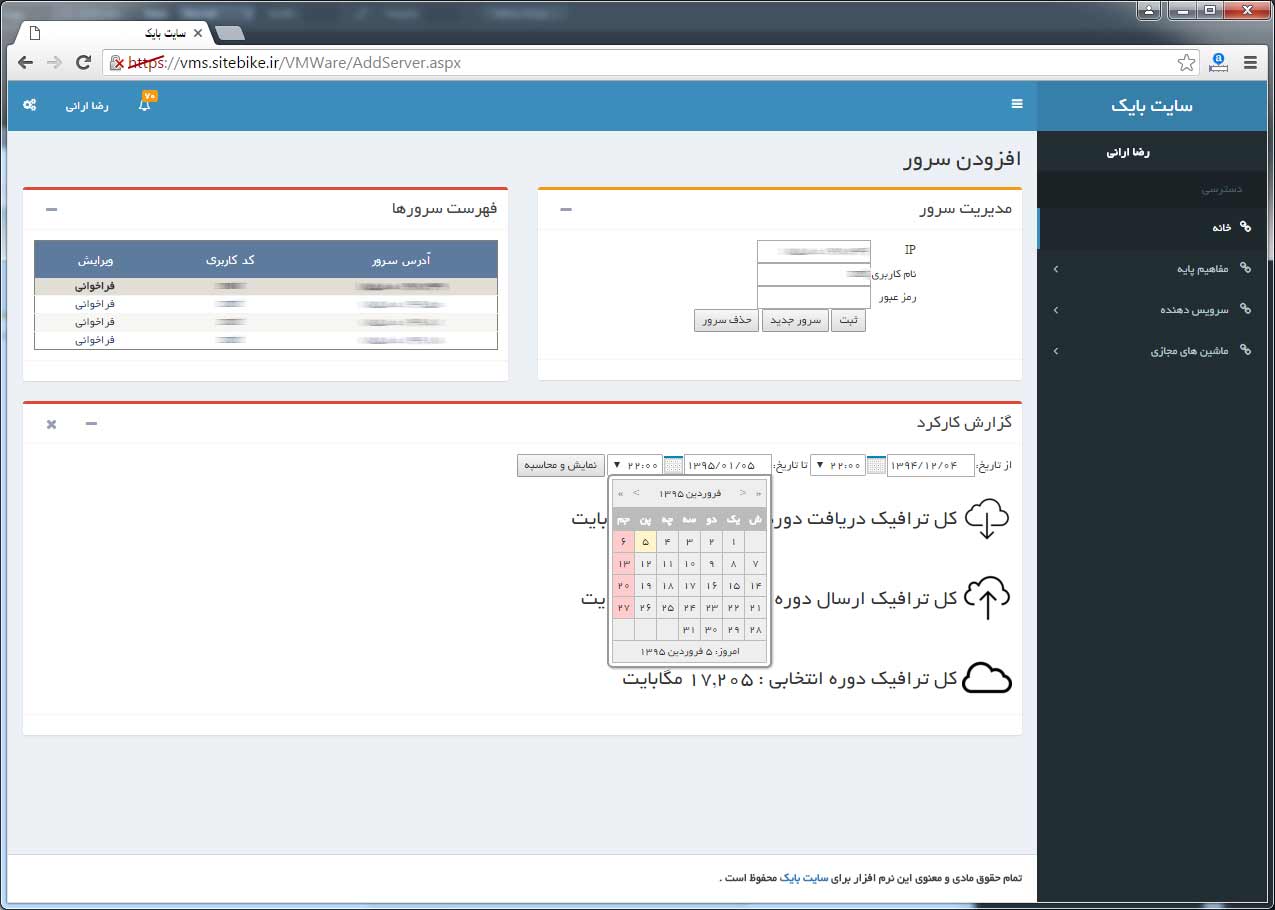The height and width of the screenshot is (910, 1275).
Task: Click the browser back arrow
Action: click(25, 62)
